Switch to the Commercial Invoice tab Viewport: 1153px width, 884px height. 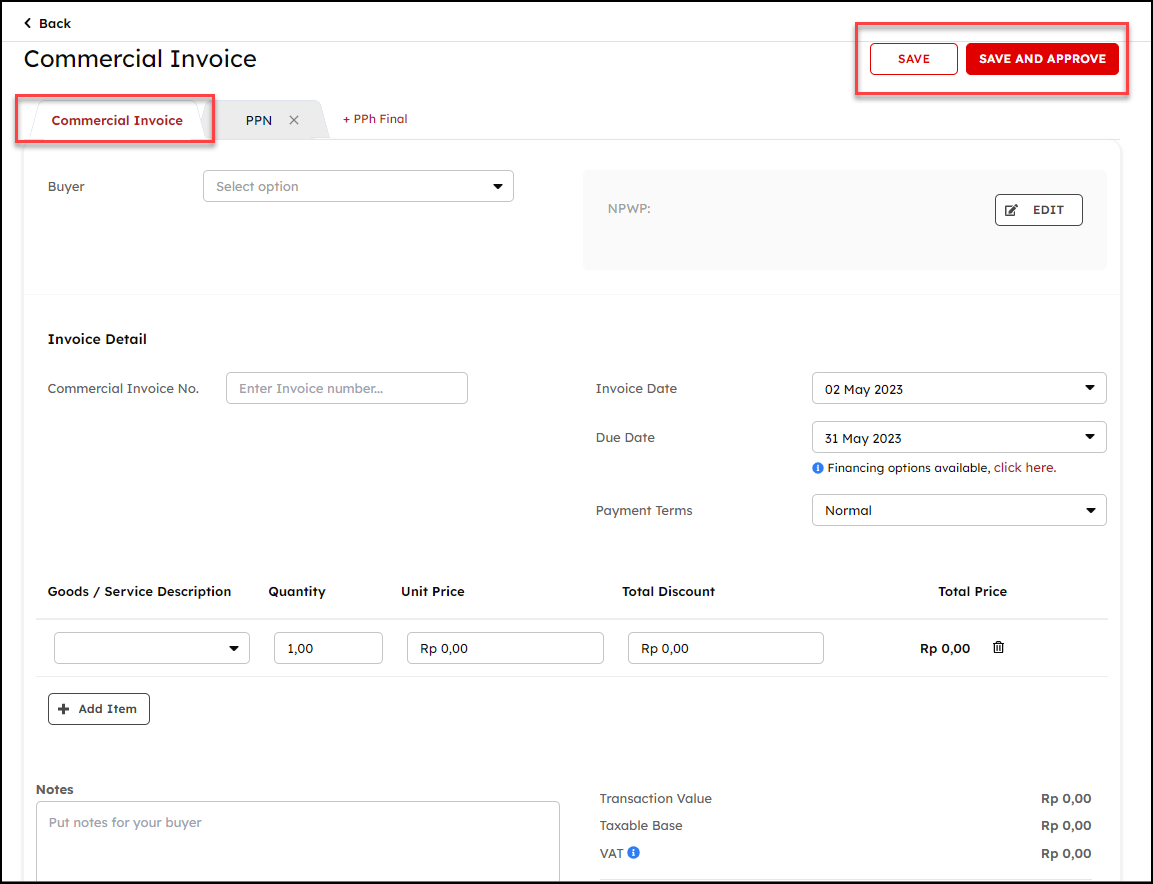click(117, 120)
